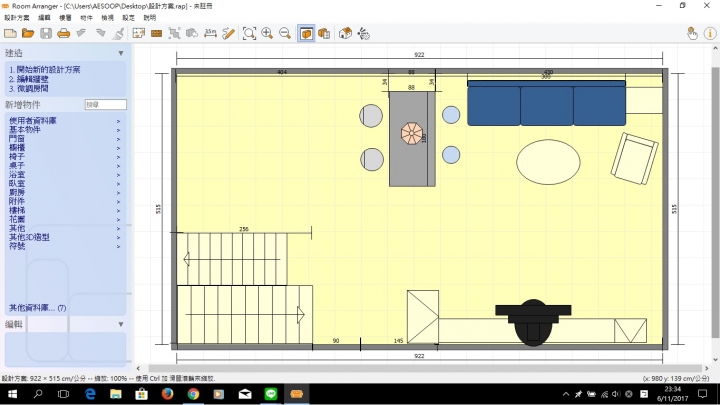Select the tilted armchair object

[635, 159]
